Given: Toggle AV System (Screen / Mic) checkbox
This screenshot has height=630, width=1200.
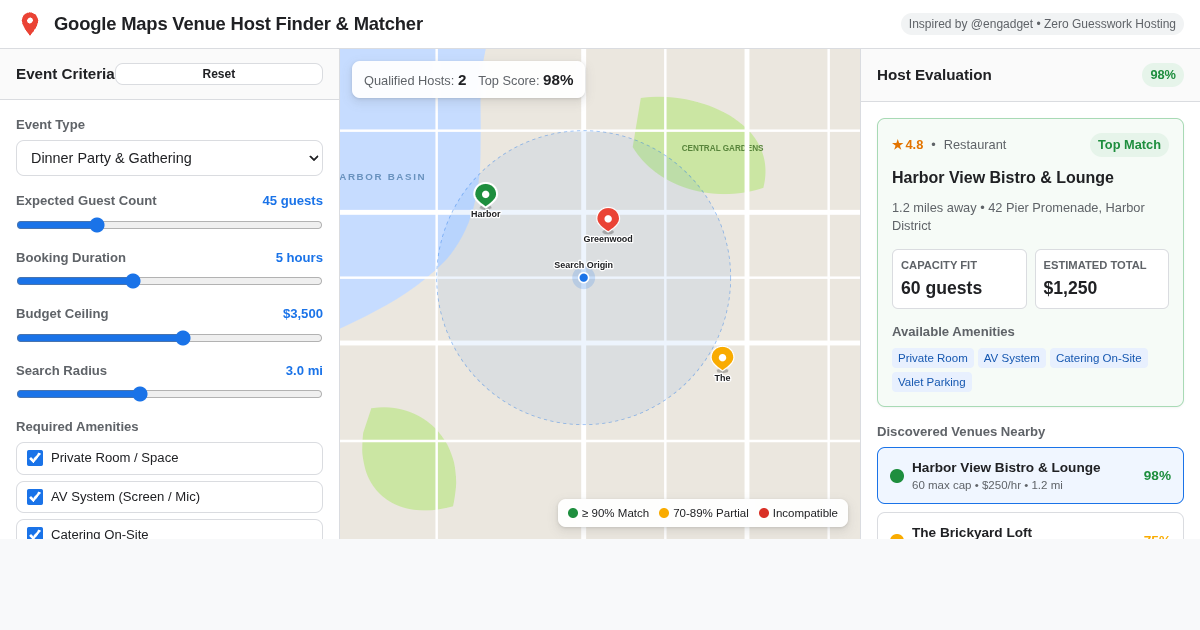Looking at the screenshot, I should (35, 497).
